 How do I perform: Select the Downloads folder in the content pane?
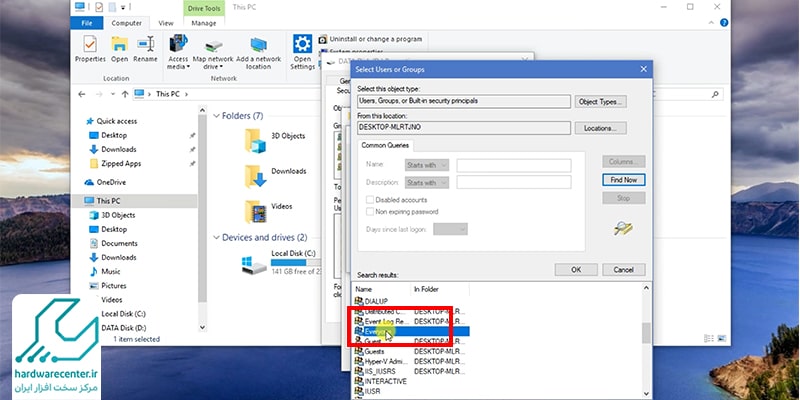[276, 176]
